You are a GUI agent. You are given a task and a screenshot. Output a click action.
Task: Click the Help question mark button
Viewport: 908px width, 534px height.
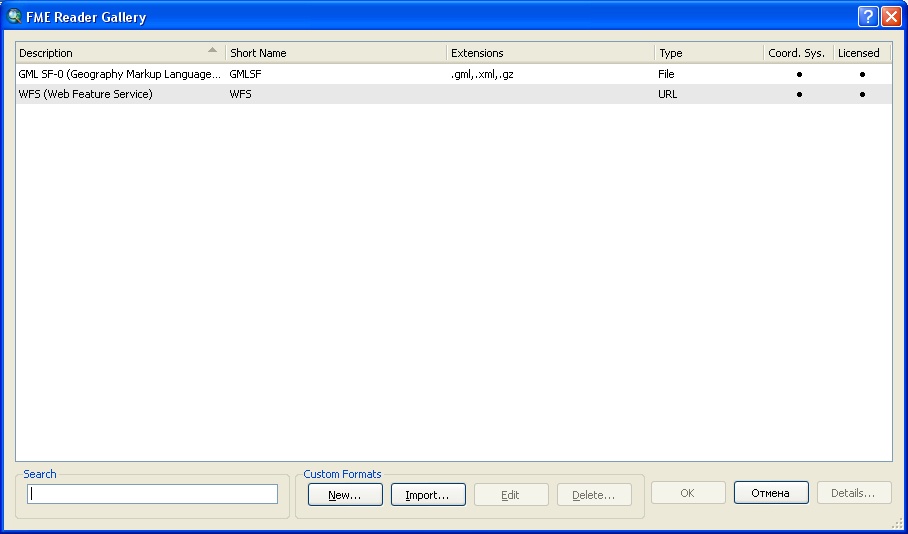pyautogui.click(x=868, y=16)
